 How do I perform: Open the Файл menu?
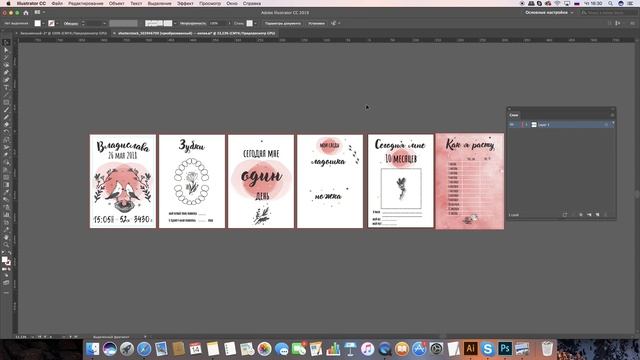click(x=57, y=3)
